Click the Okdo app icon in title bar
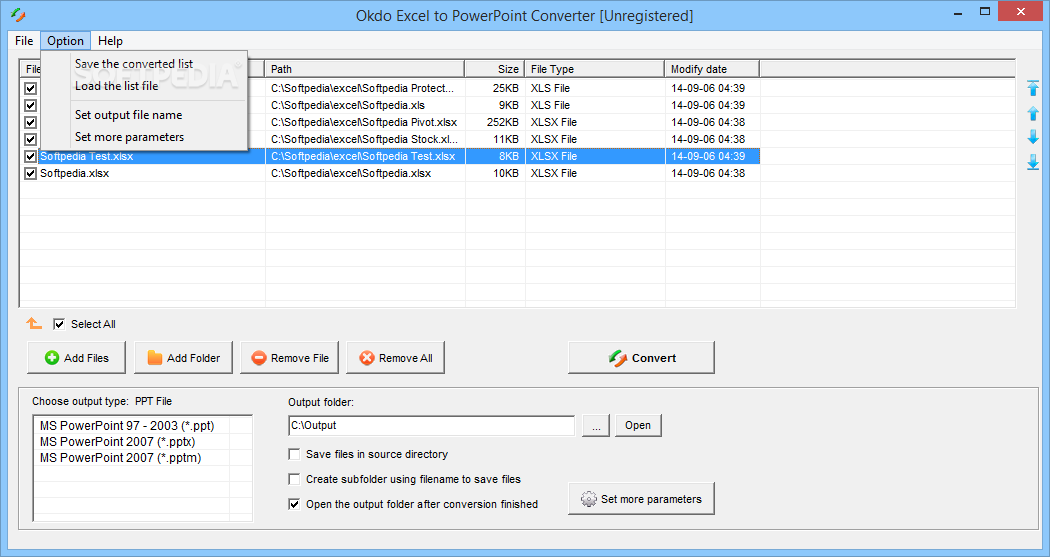This screenshot has width=1050, height=557. [19, 15]
